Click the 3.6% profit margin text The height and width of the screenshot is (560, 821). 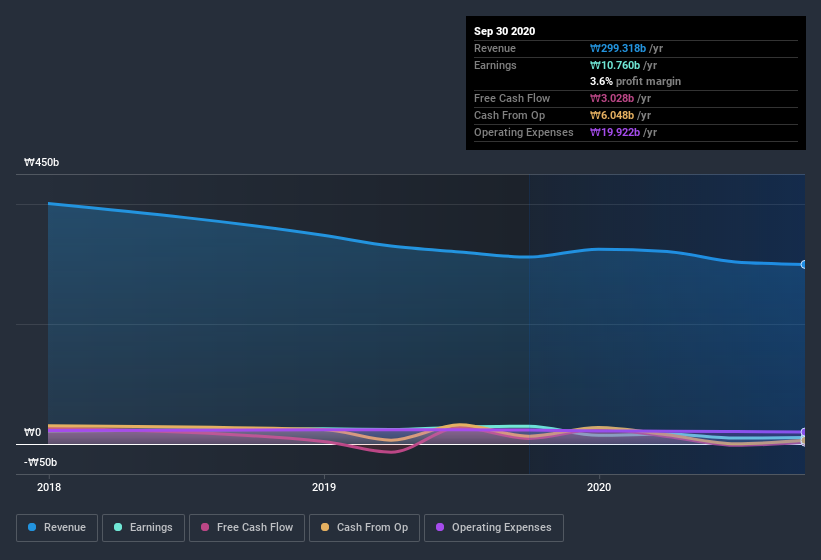click(x=636, y=81)
